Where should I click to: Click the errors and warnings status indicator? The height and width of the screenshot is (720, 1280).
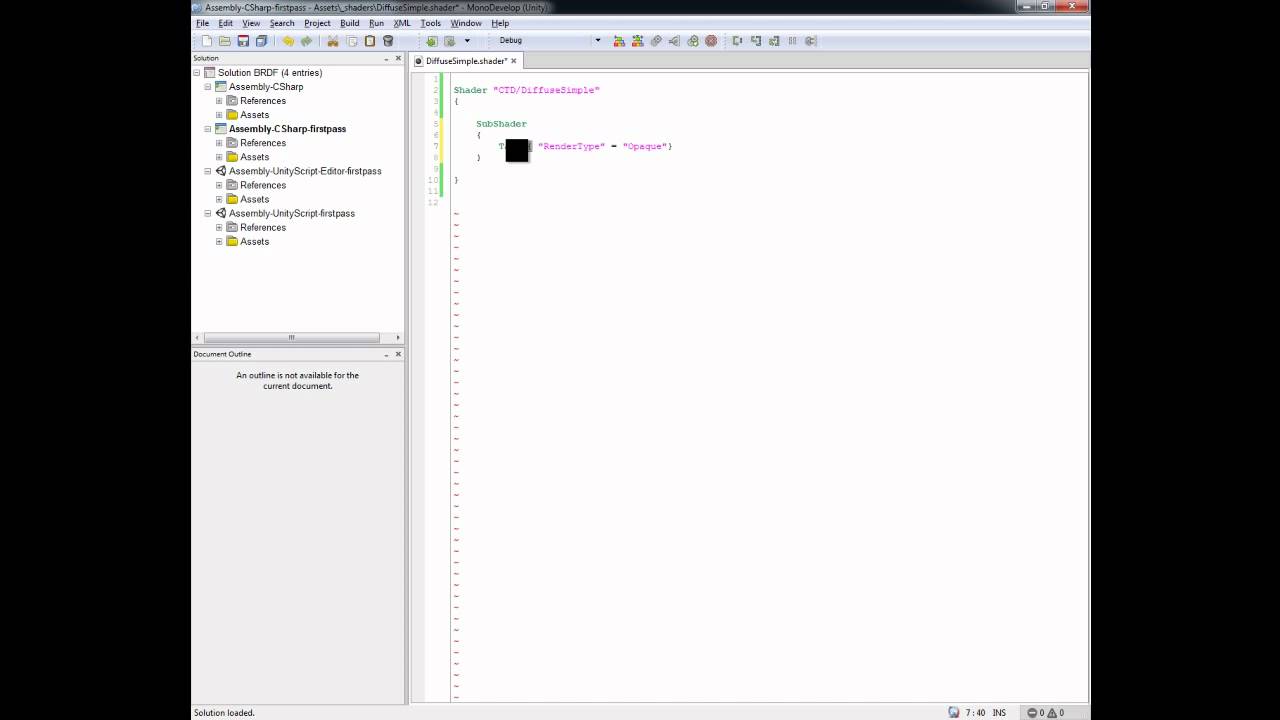click(x=1045, y=713)
